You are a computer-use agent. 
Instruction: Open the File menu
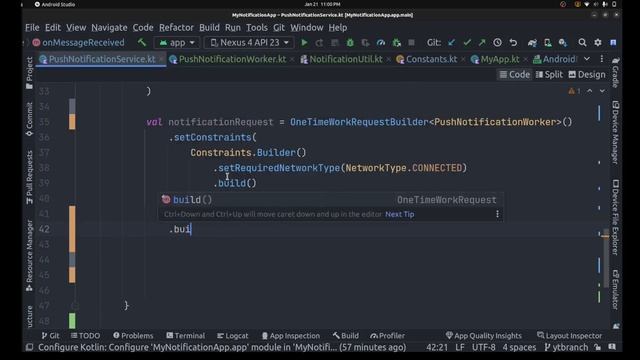(32, 27)
